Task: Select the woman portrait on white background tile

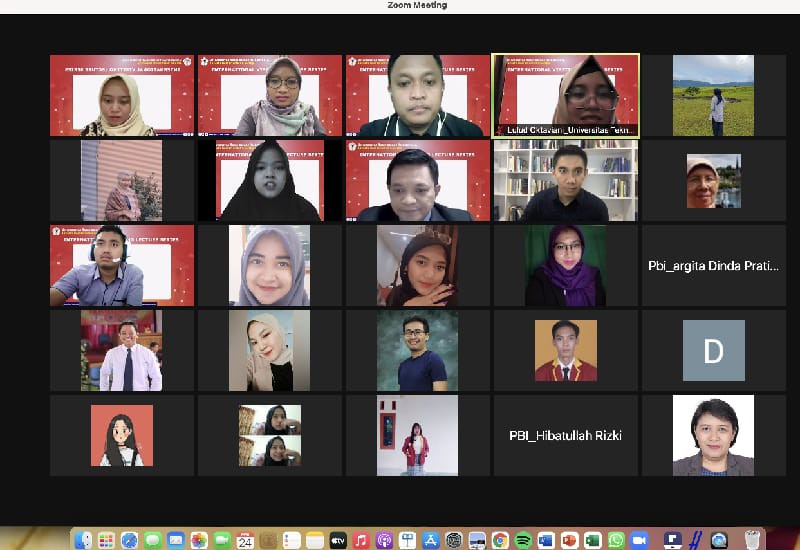Action: [x=713, y=435]
